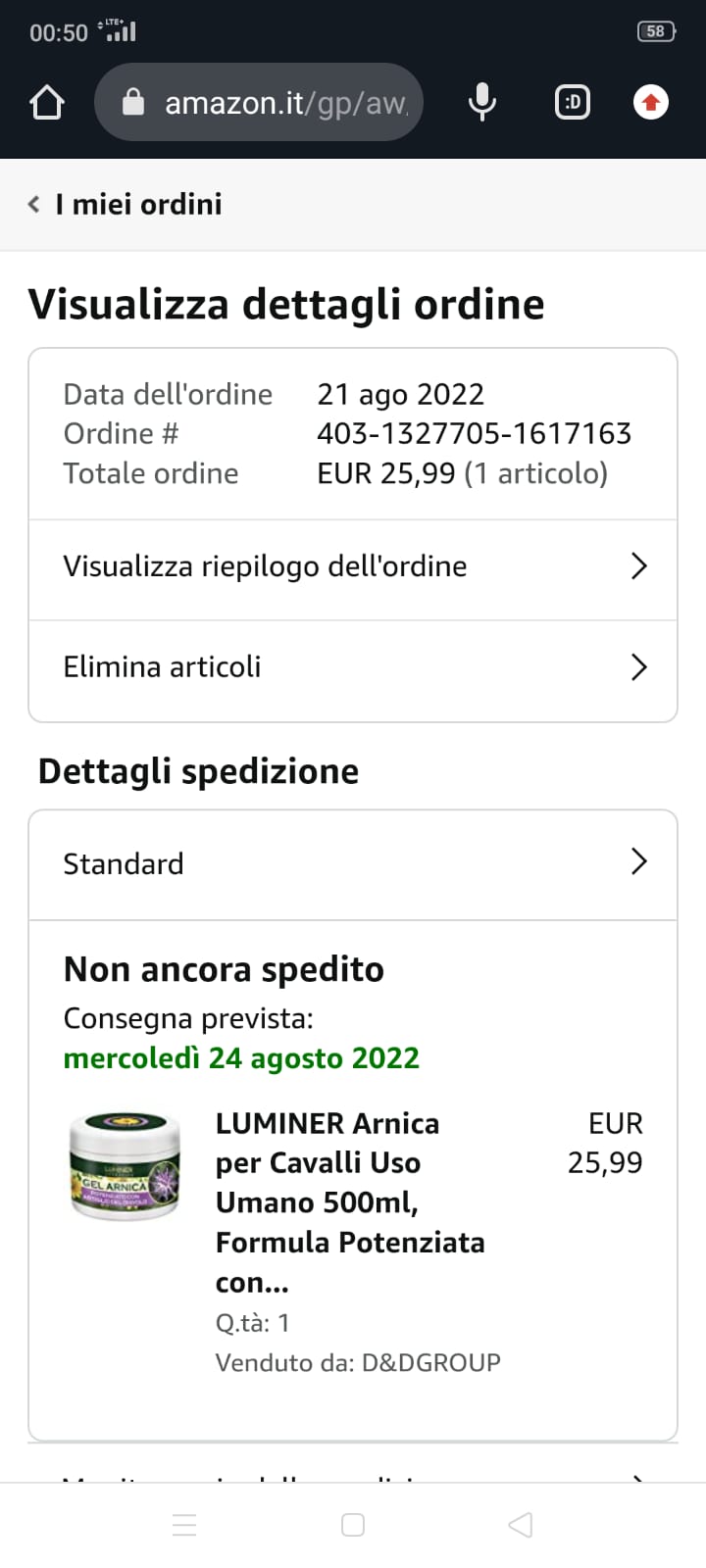
Task: Open Visualizza riepilogo dell'ordine chevron
Action: 639,566
